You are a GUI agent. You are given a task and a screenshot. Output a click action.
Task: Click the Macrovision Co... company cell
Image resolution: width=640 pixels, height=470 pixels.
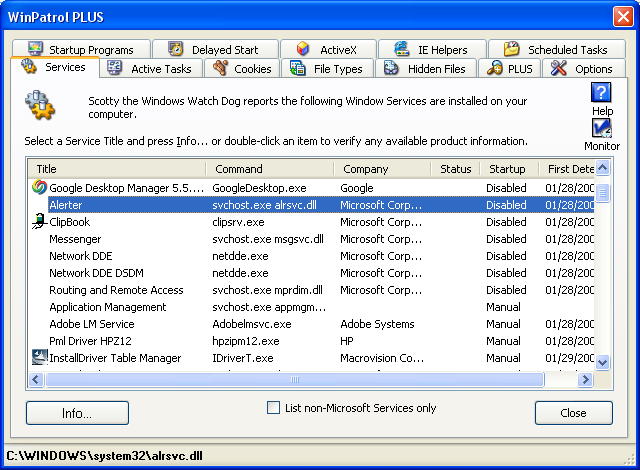(382, 358)
